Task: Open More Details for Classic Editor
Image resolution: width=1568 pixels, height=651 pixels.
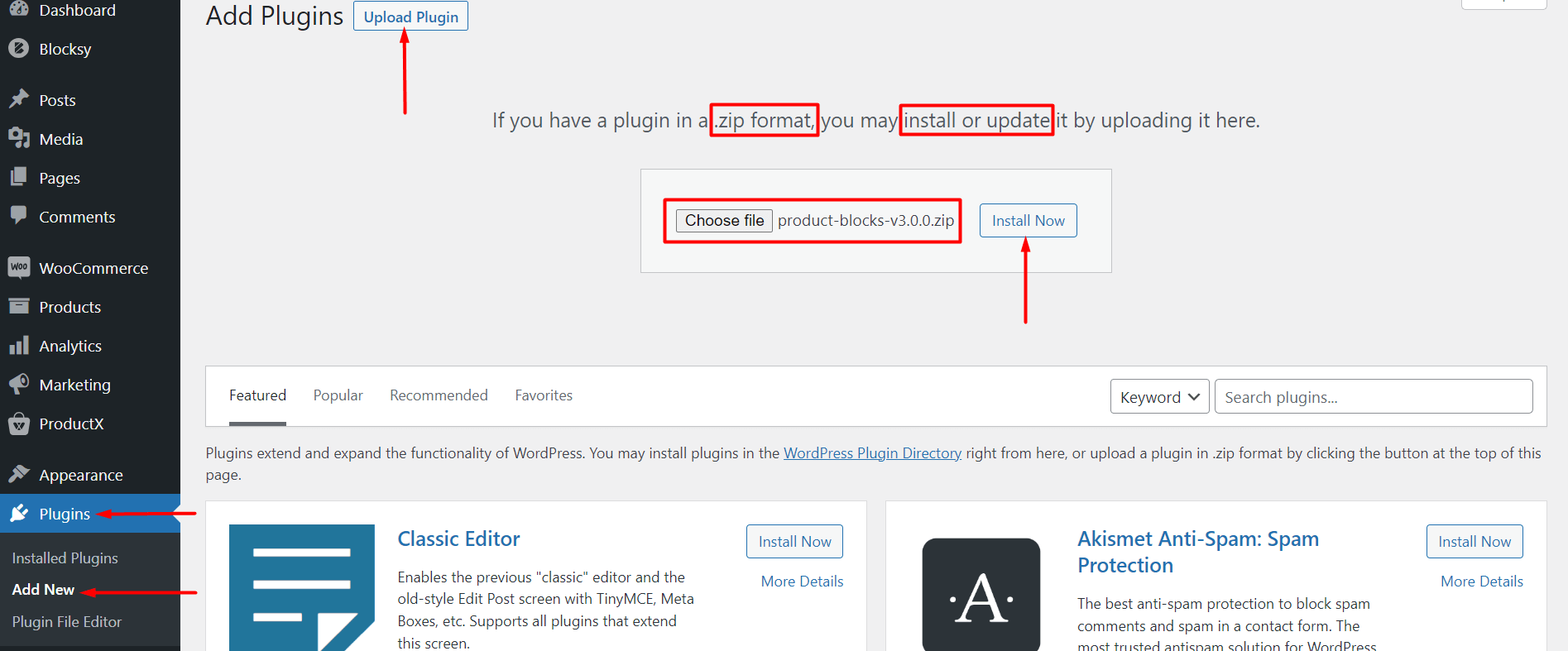Action: pos(802,581)
